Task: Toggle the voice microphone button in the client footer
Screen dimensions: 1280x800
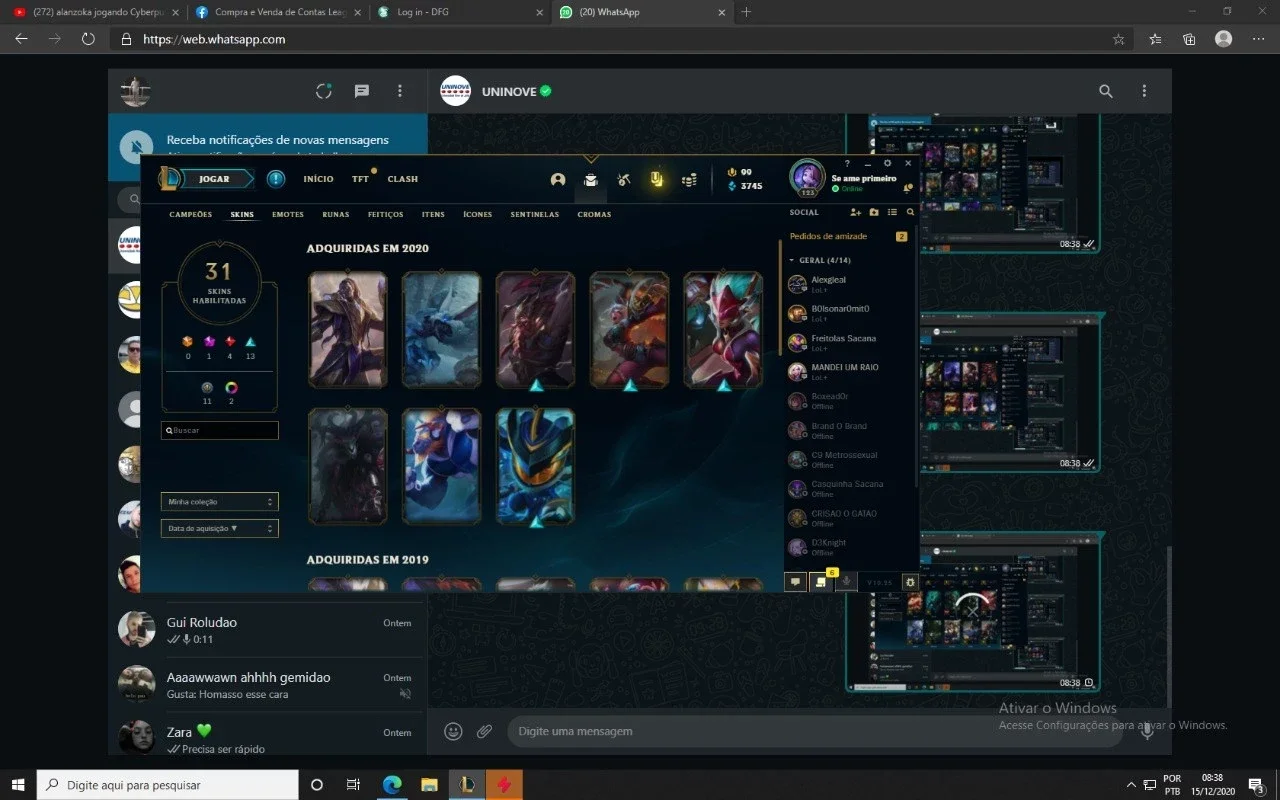Action: click(846, 582)
